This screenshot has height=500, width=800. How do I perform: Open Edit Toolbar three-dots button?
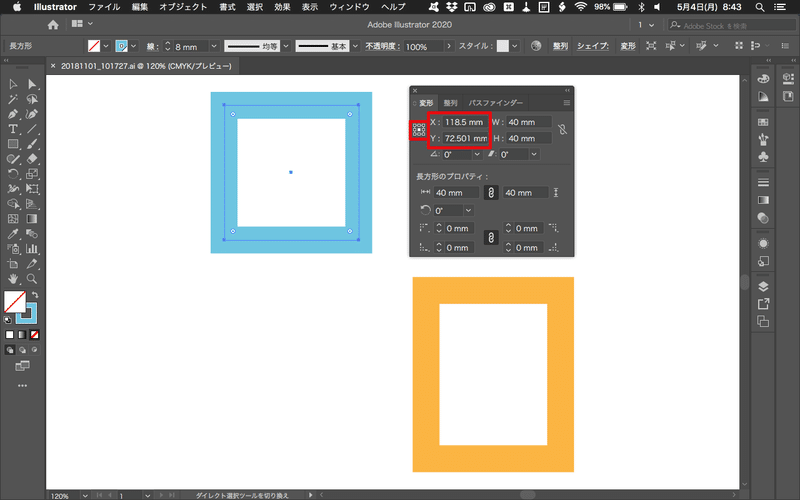[22, 386]
